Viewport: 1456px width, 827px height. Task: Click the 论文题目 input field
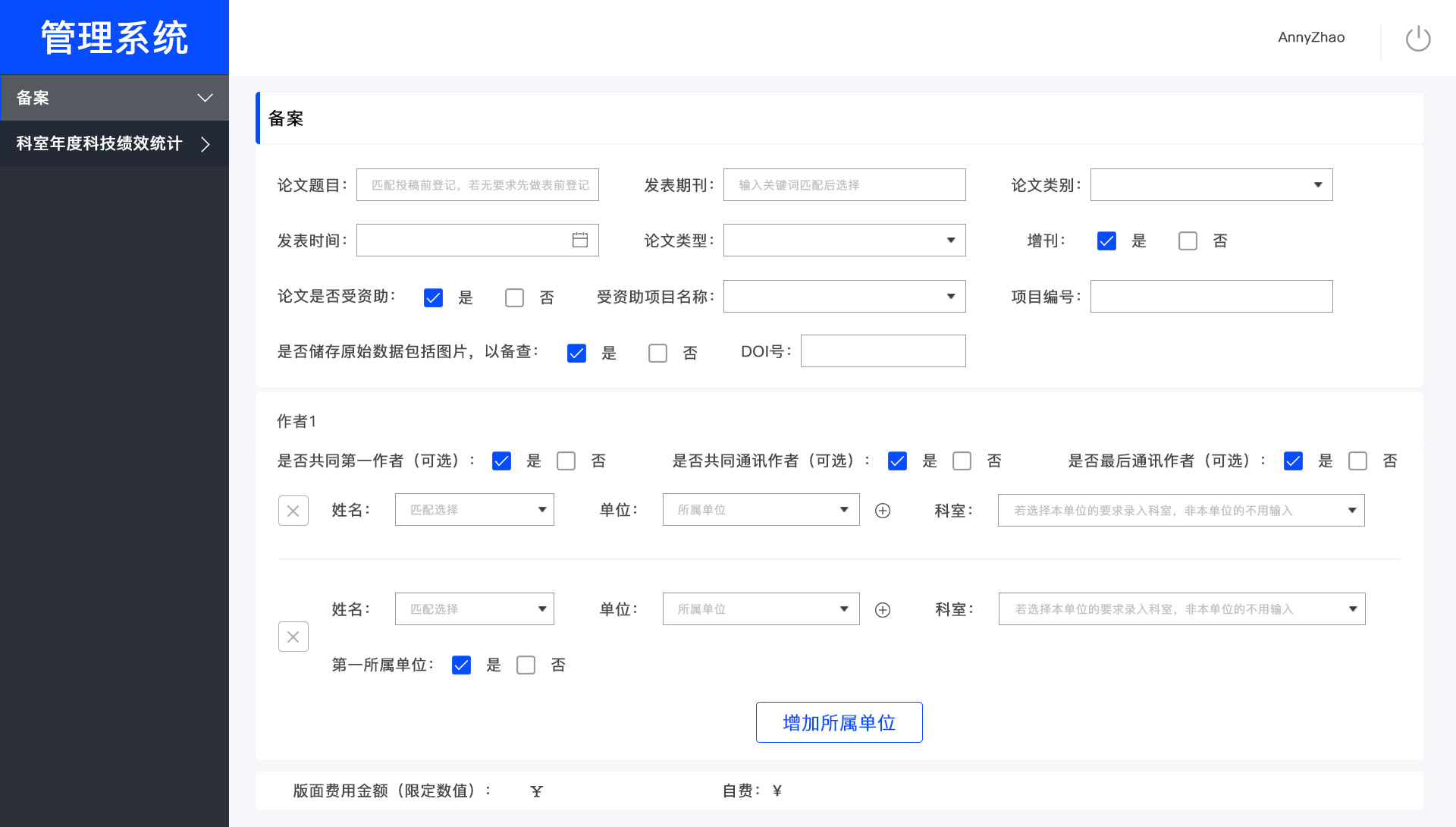[x=477, y=185]
